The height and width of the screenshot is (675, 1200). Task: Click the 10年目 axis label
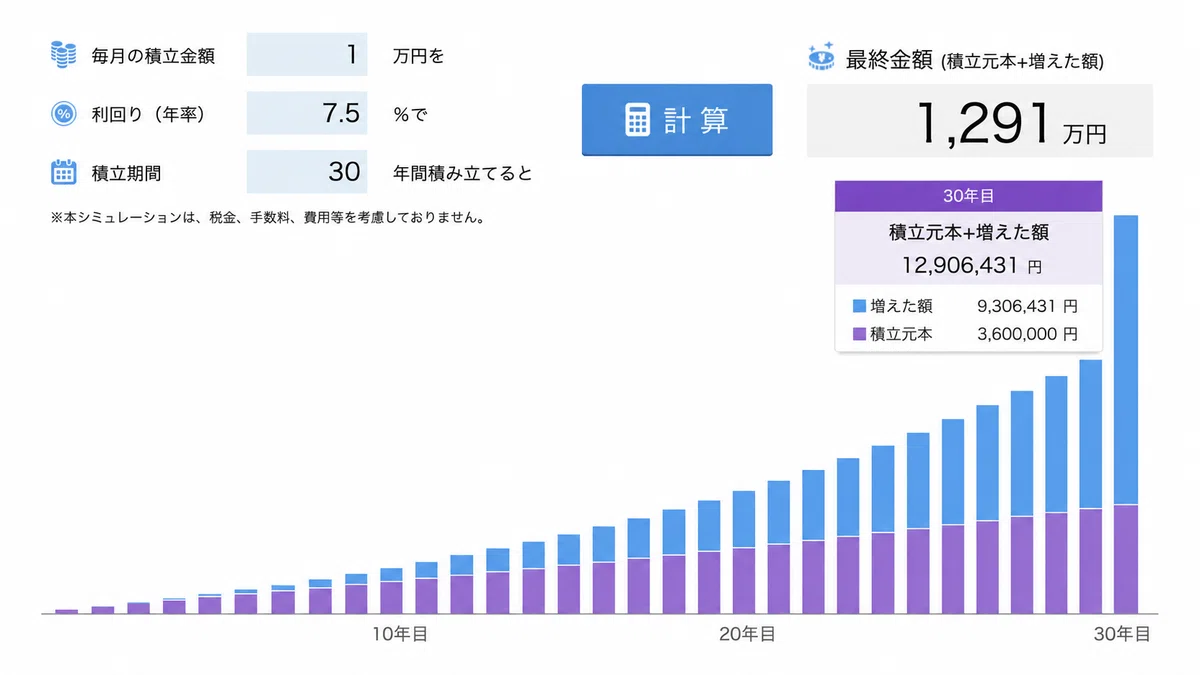click(401, 634)
